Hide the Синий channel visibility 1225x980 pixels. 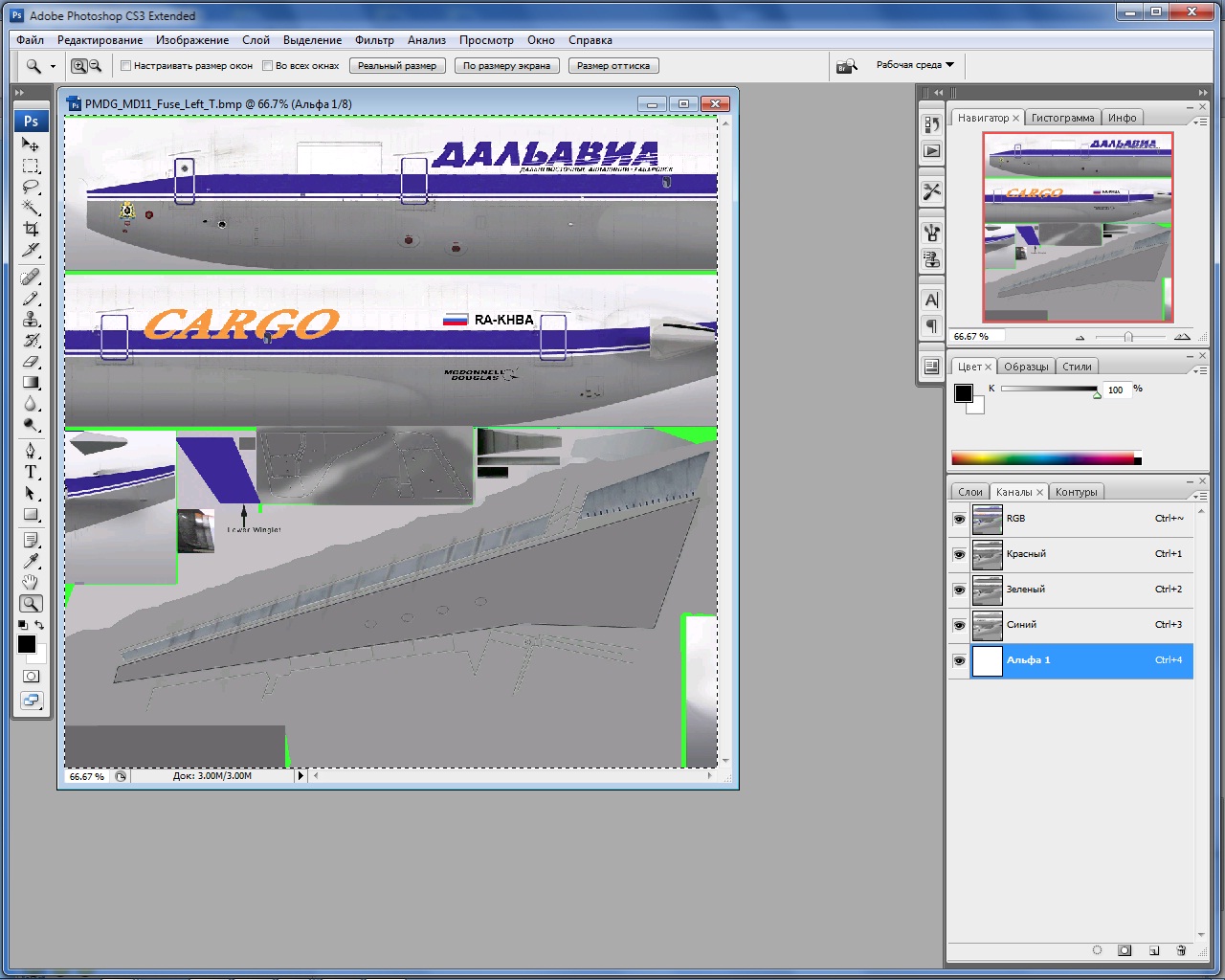click(959, 625)
